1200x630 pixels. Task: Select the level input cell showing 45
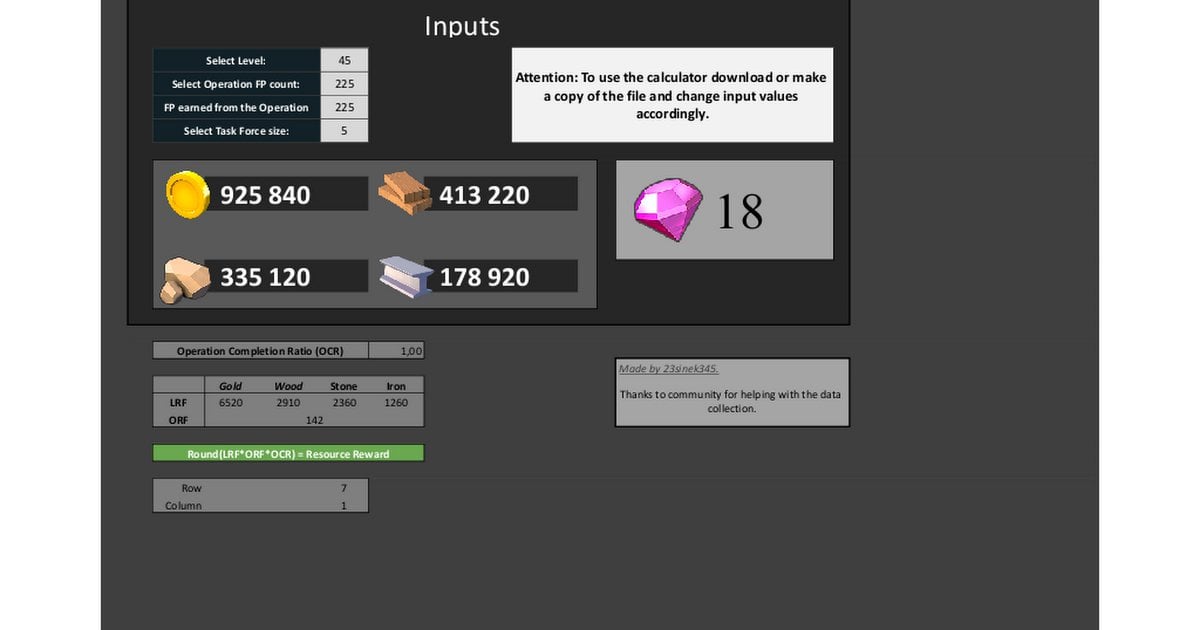[344, 60]
